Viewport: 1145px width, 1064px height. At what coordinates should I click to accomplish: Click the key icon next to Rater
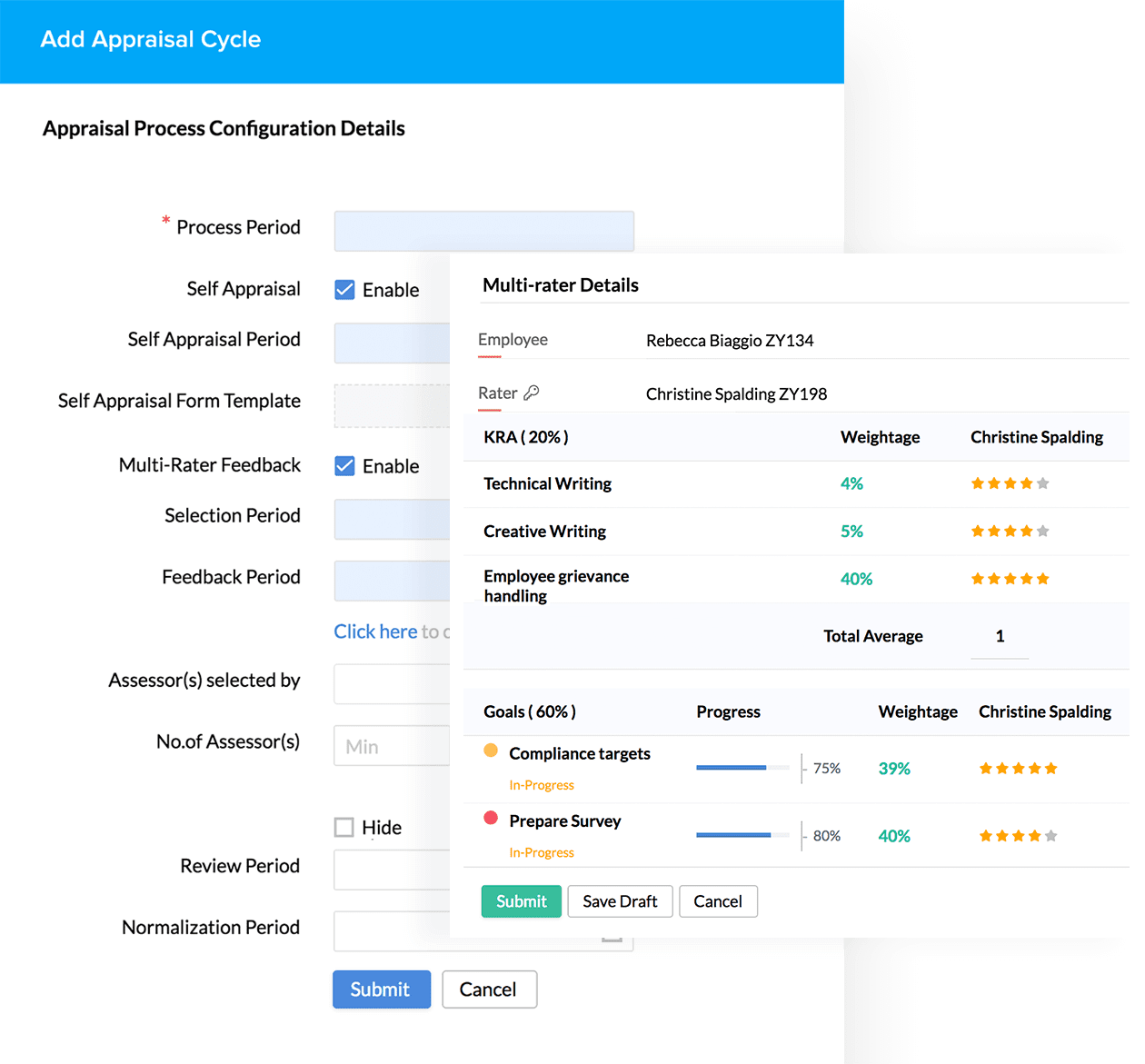[532, 393]
